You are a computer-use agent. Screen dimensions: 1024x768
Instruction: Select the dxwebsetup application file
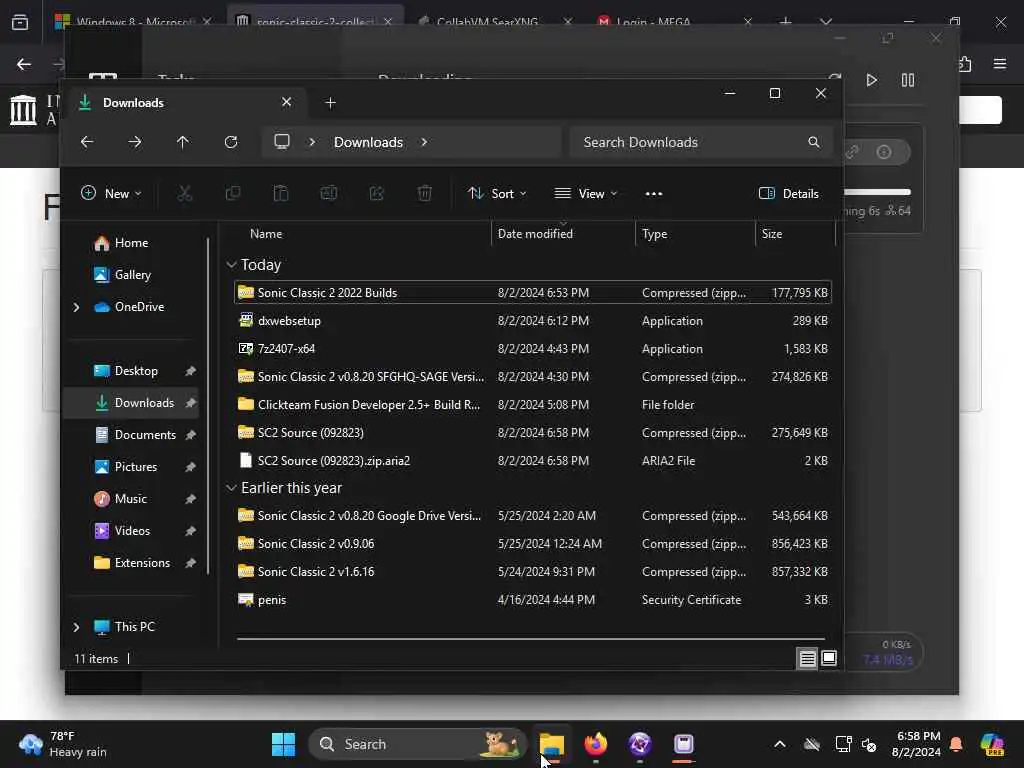(533, 321)
